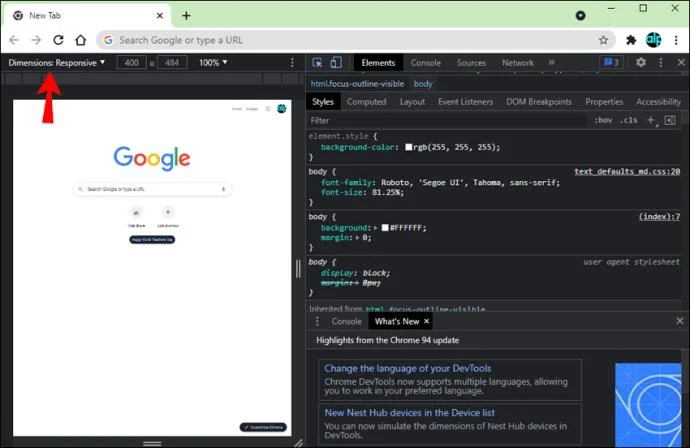Open the Sources tab
The height and width of the screenshot is (448, 690).
click(471, 63)
